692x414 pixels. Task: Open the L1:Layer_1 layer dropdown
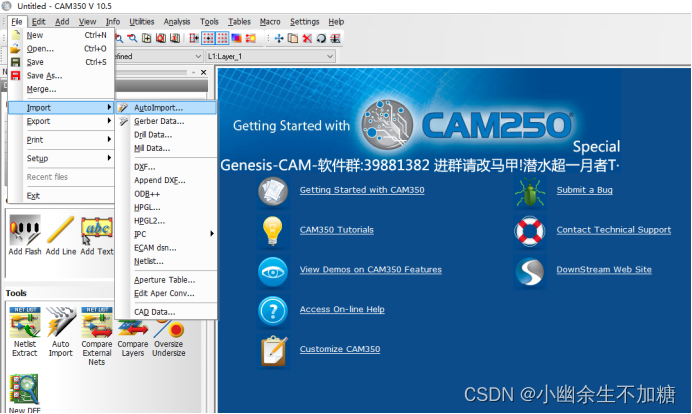271,56
